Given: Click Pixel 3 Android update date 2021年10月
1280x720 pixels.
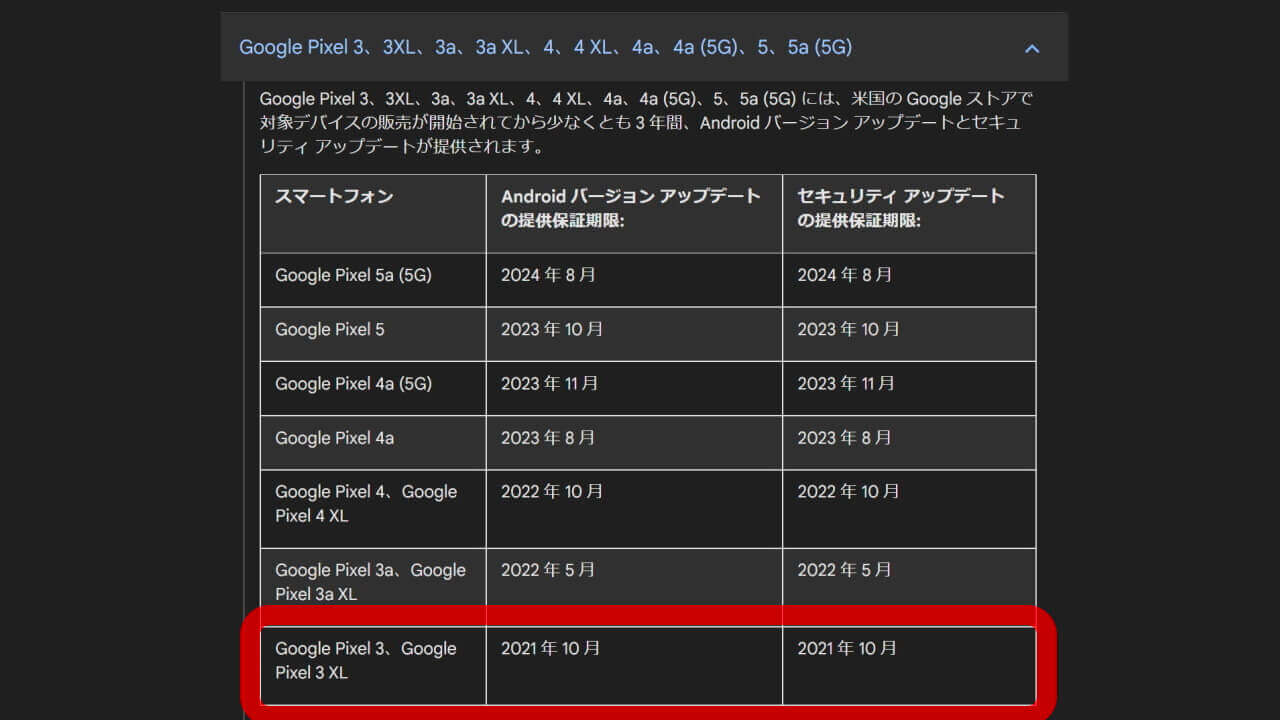Looking at the screenshot, I should click(551, 648).
